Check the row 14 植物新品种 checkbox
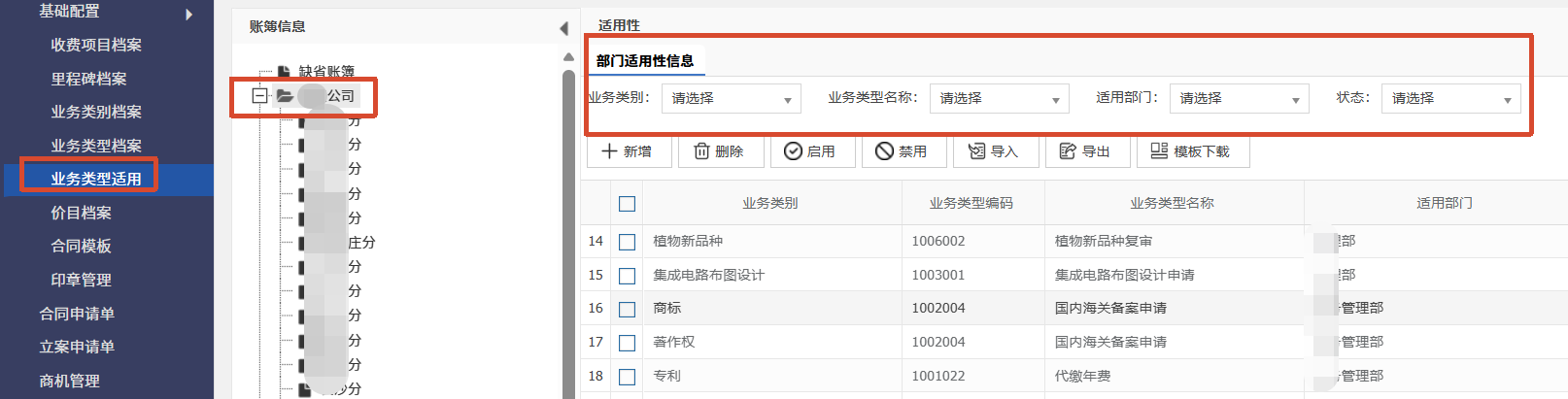This screenshot has width=1568, height=399. 627,242
